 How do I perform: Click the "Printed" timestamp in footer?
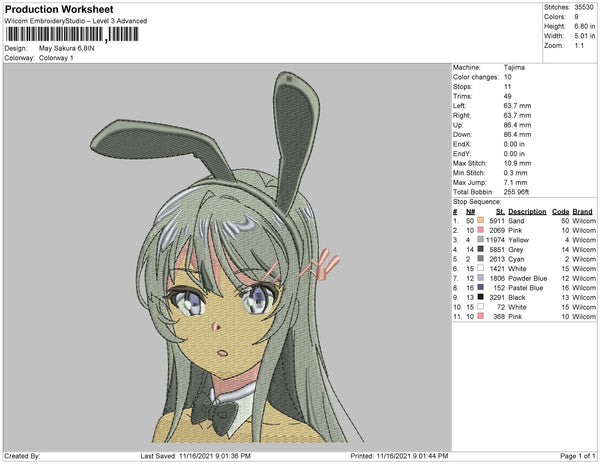(399, 456)
